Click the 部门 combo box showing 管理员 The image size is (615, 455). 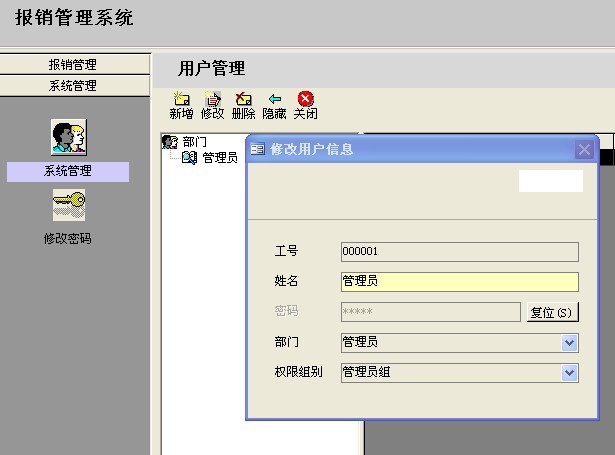pos(460,343)
